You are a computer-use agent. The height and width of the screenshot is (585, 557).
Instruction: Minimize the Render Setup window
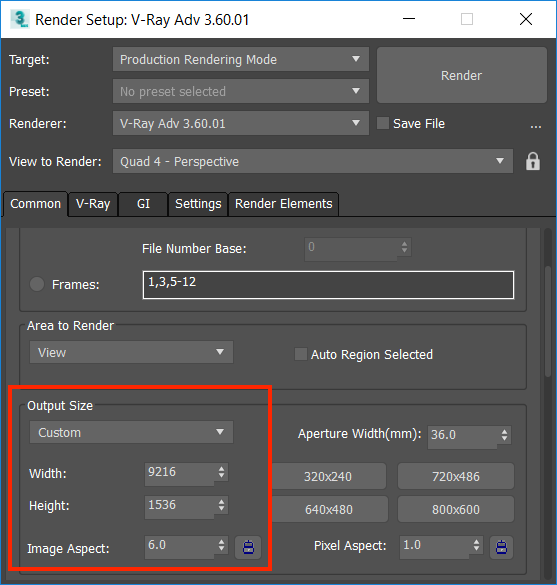[409, 19]
